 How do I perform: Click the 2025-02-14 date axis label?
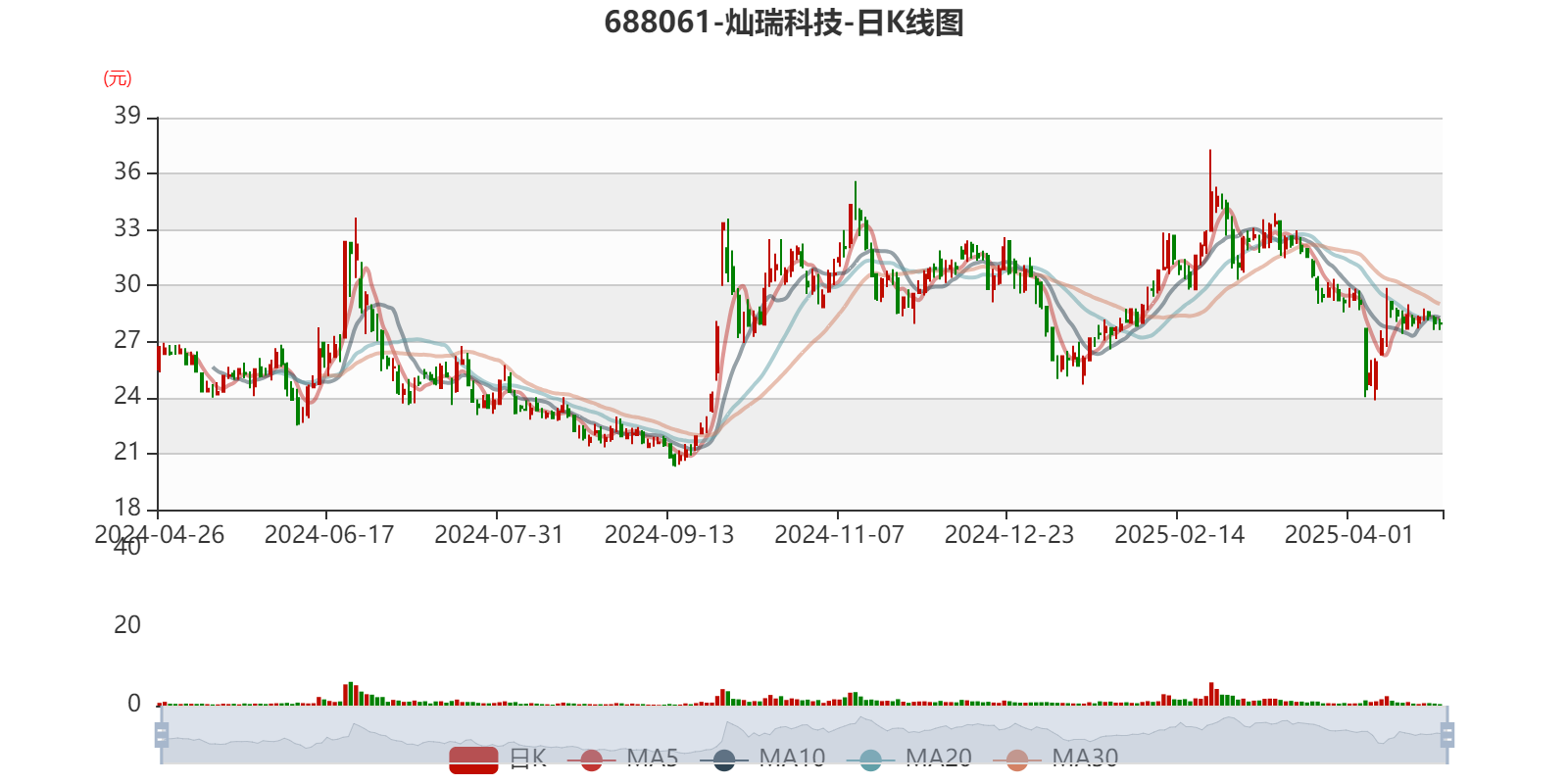[x=1179, y=534]
